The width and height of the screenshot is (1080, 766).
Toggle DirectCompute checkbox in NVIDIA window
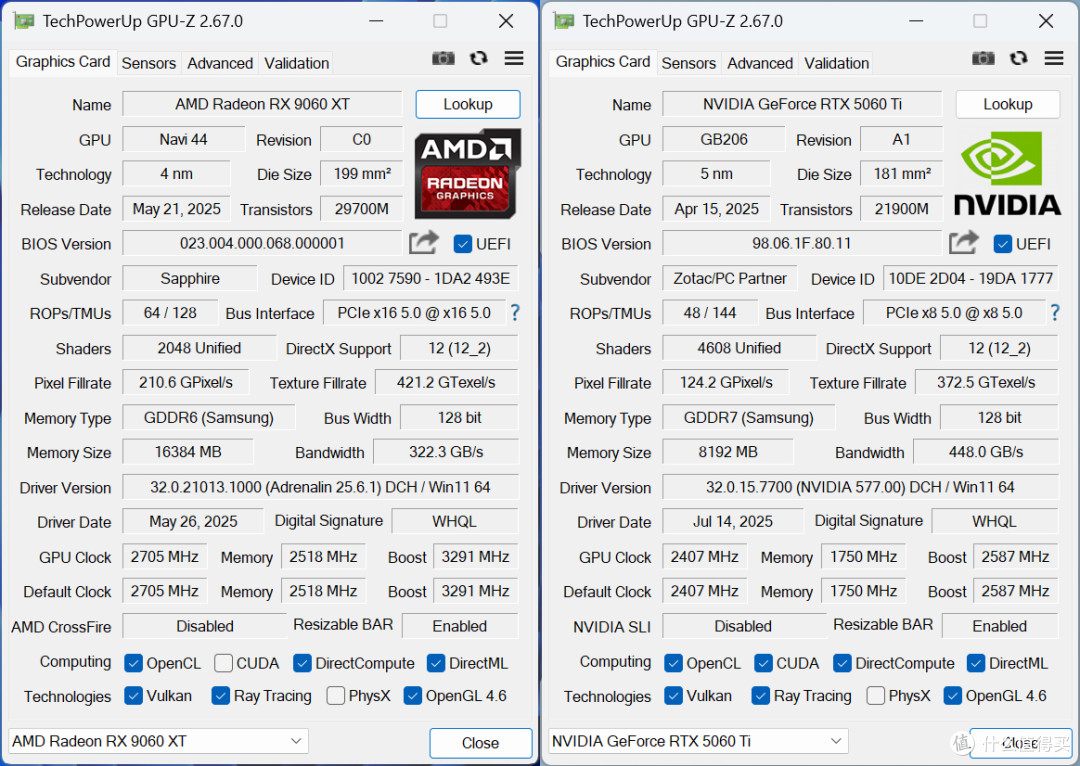click(842, 663)
